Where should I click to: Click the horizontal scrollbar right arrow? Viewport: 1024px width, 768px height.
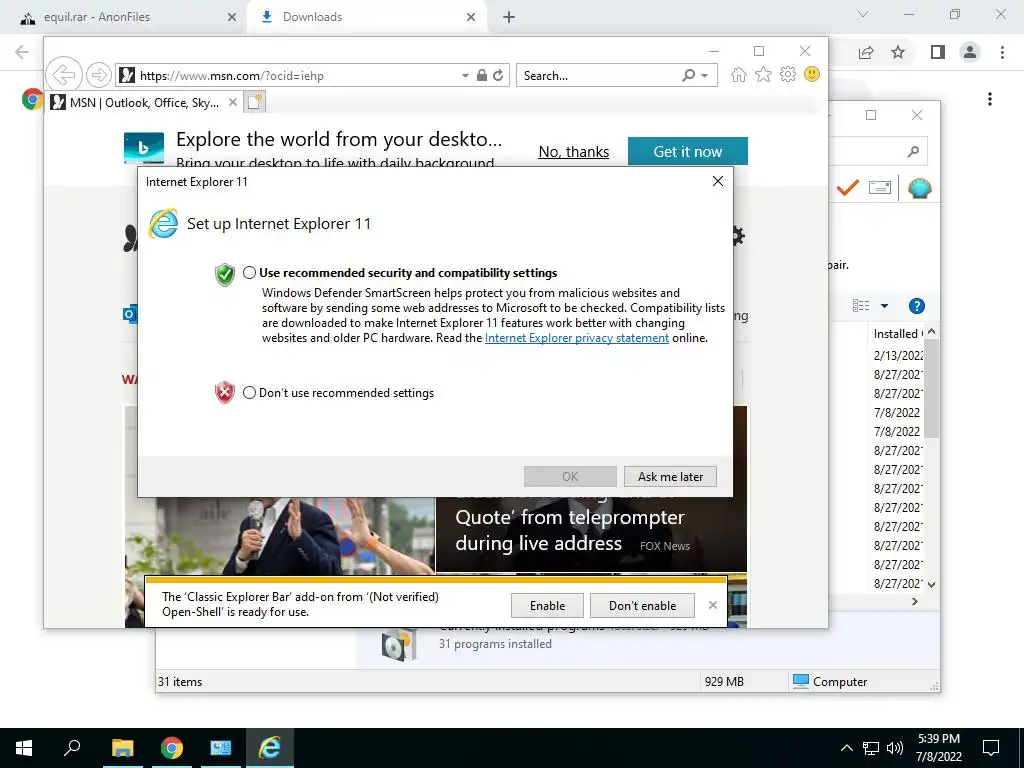[915, 601]
